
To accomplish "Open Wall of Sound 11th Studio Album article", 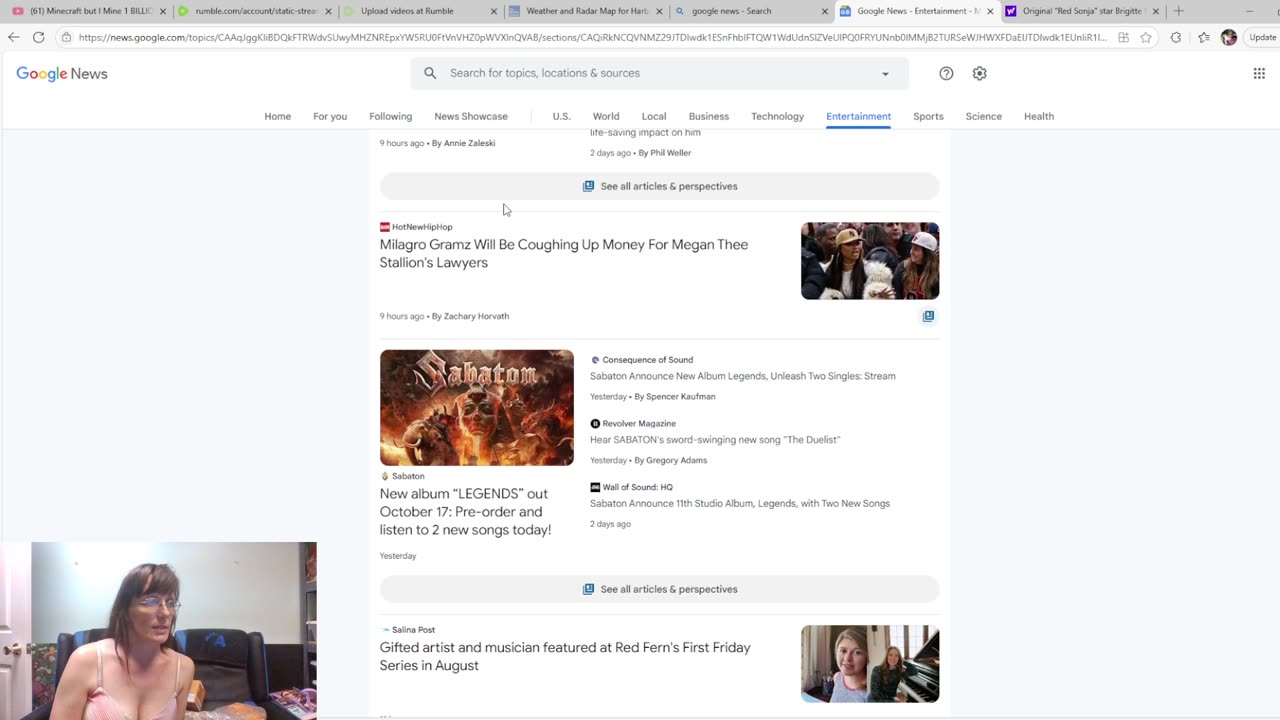I will point(740,504).
